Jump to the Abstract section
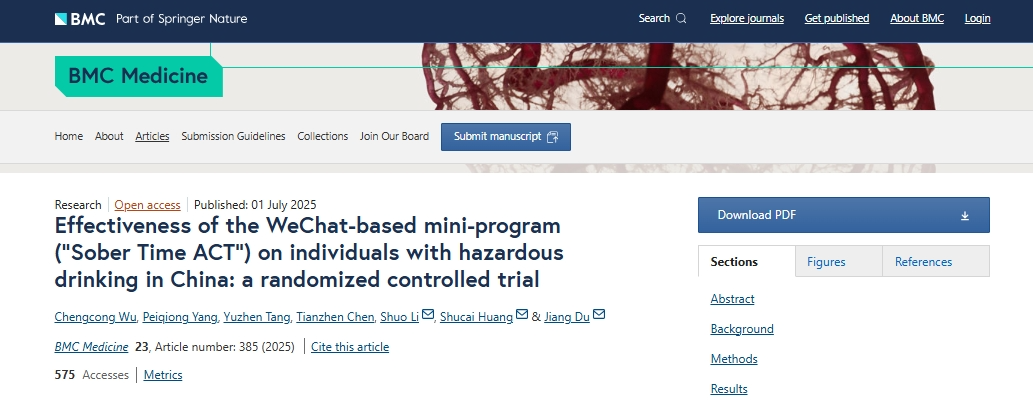 tap(732, 299)
